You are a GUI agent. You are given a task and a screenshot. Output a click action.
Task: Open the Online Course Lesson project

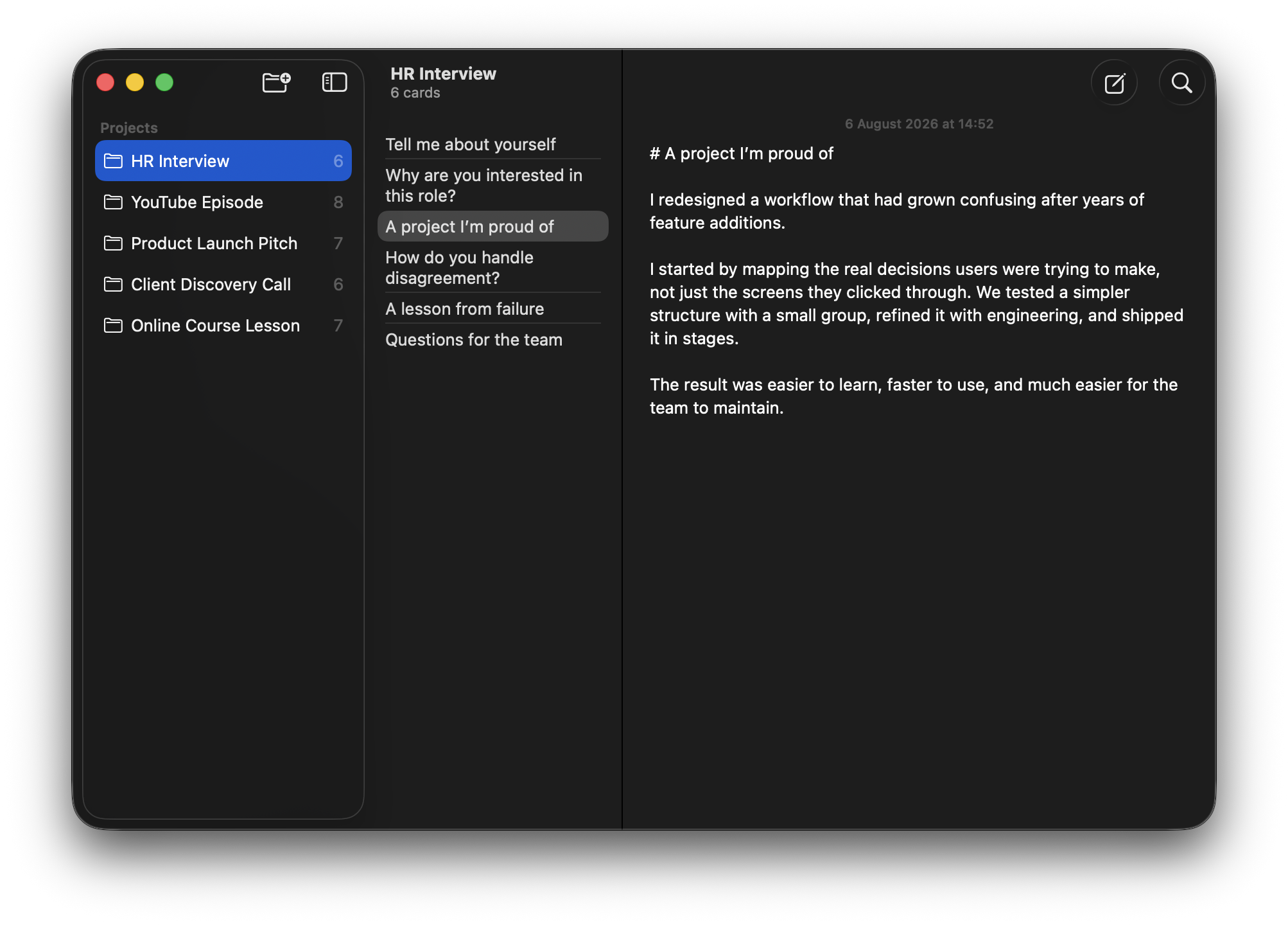tap(223, 325)
